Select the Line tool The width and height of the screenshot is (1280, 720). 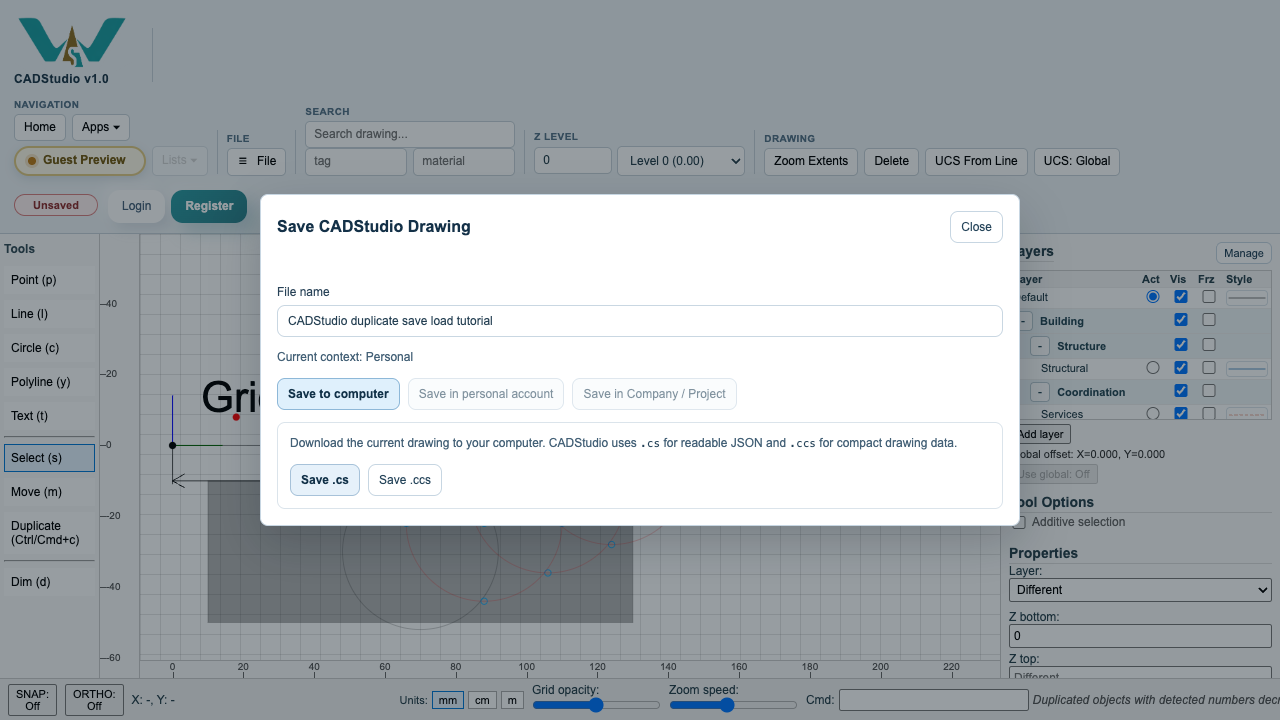pyautogui.click(x=49, y=314)
